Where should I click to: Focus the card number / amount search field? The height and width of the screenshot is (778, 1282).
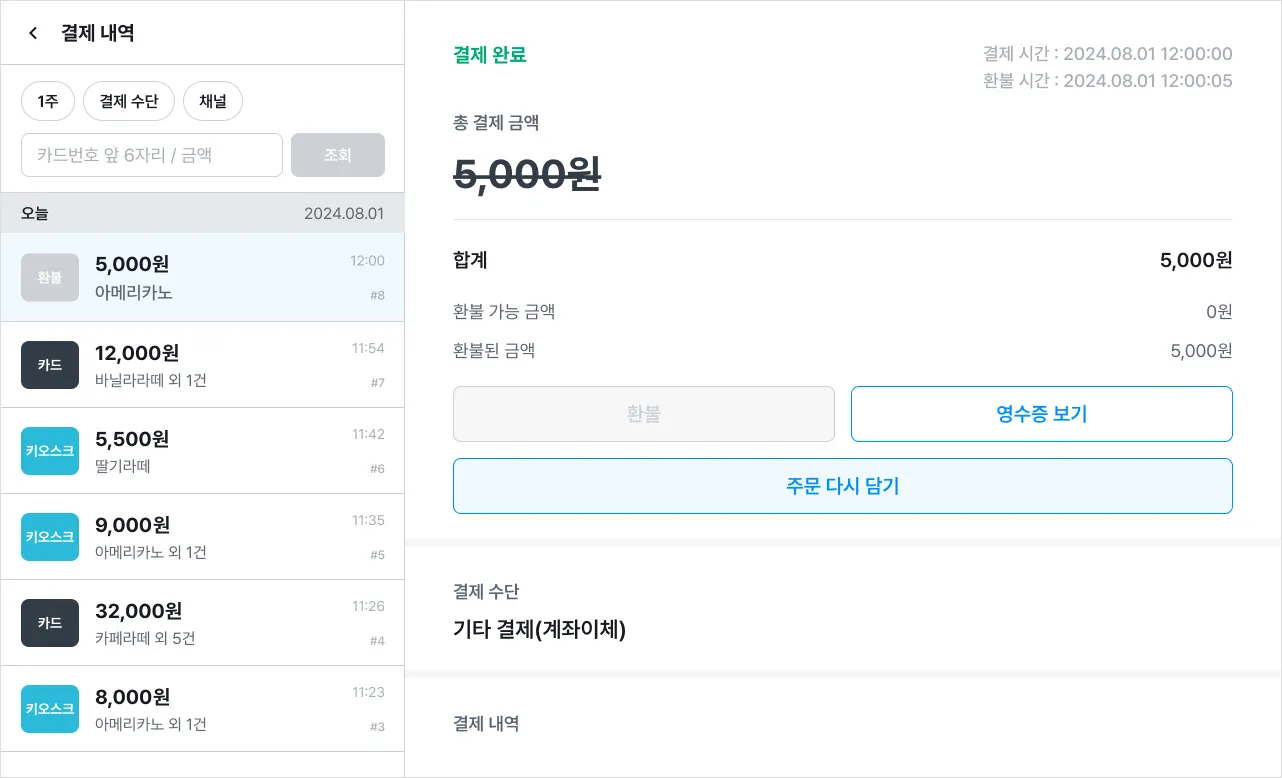(152, 155)
